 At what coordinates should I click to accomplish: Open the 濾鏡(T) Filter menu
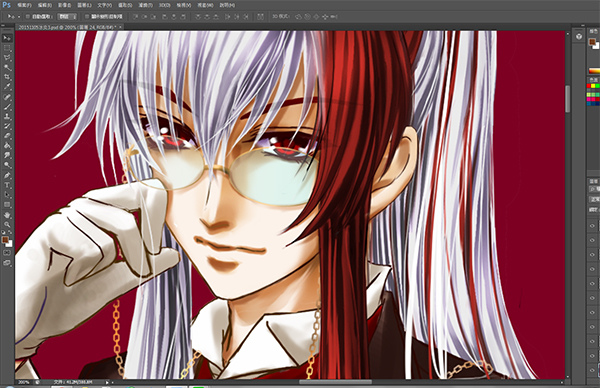(145, 5)
